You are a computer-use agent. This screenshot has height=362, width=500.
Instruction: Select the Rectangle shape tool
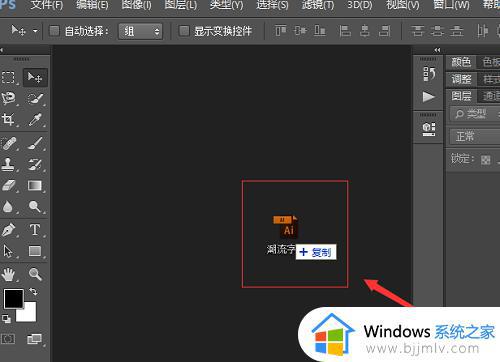point(35,251)
